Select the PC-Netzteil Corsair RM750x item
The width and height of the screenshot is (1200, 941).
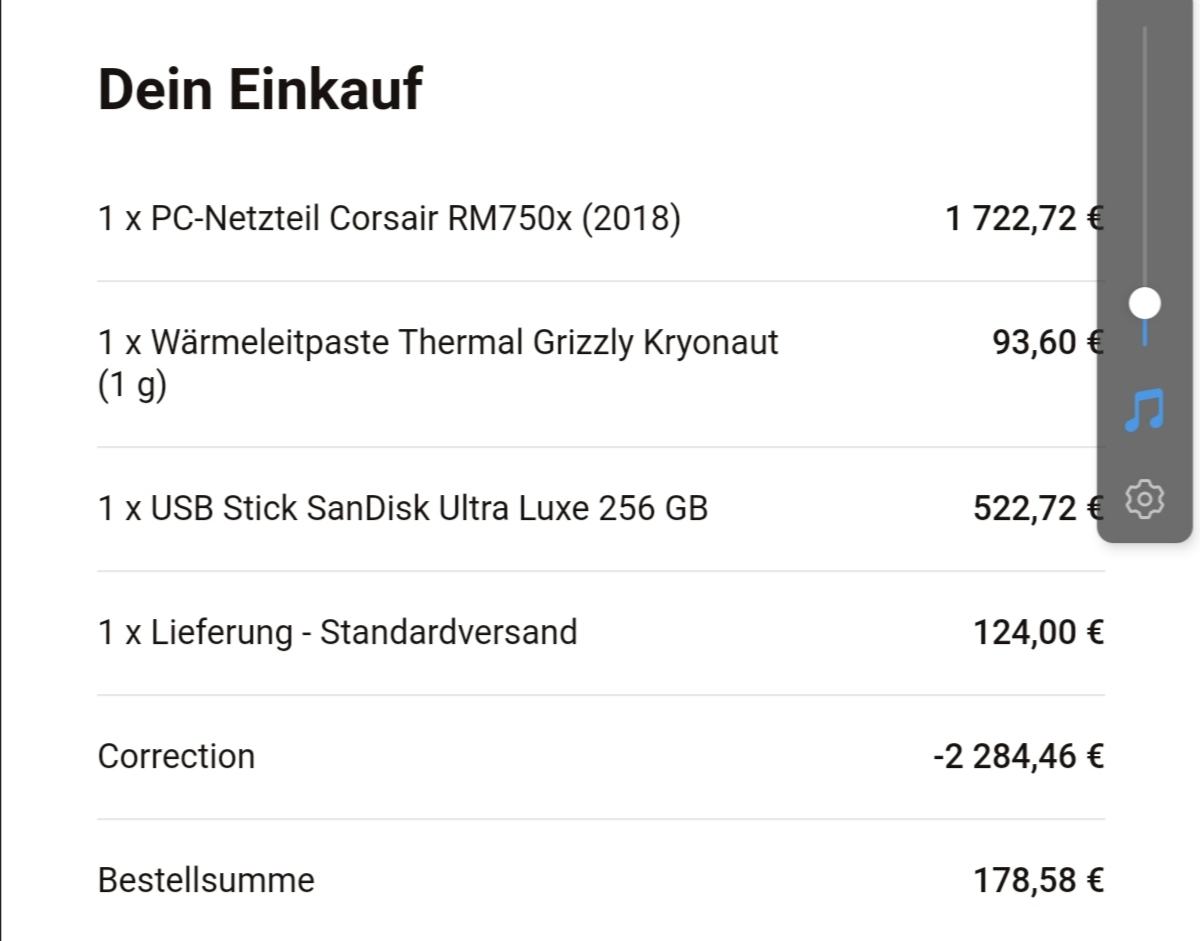coord(388,218)
